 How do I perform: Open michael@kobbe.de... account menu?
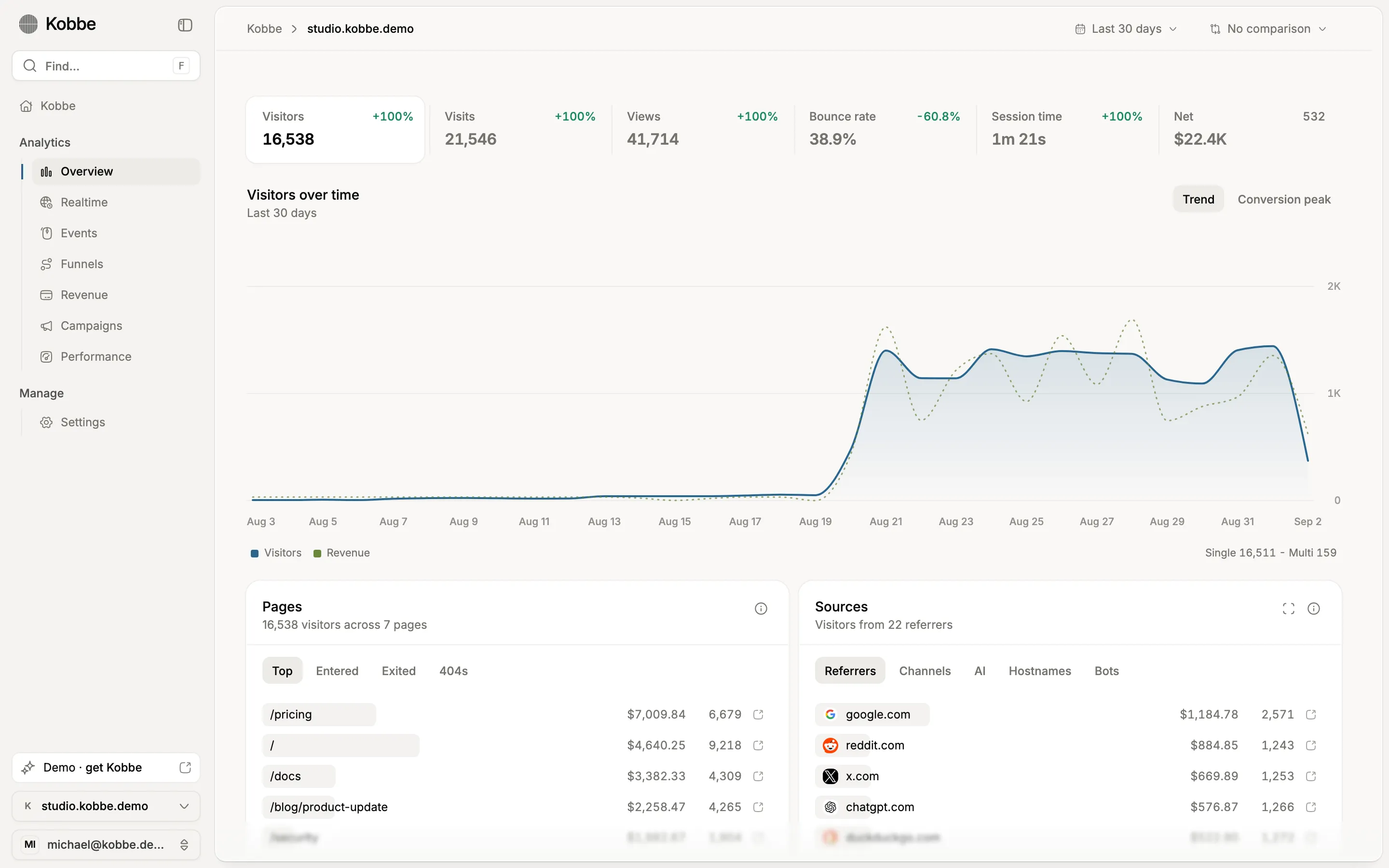point(106,844)
